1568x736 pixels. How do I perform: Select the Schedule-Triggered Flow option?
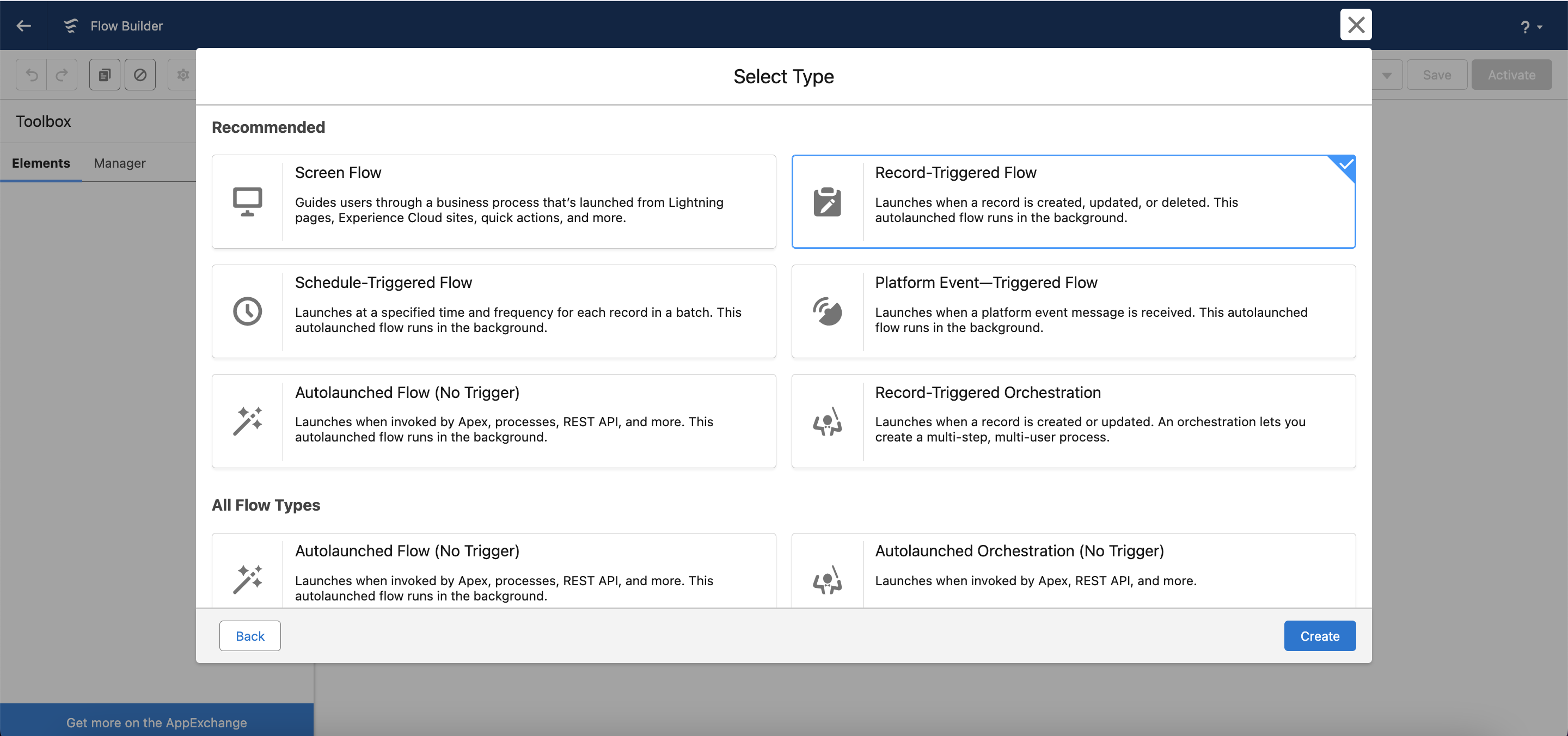pos(494,311)
